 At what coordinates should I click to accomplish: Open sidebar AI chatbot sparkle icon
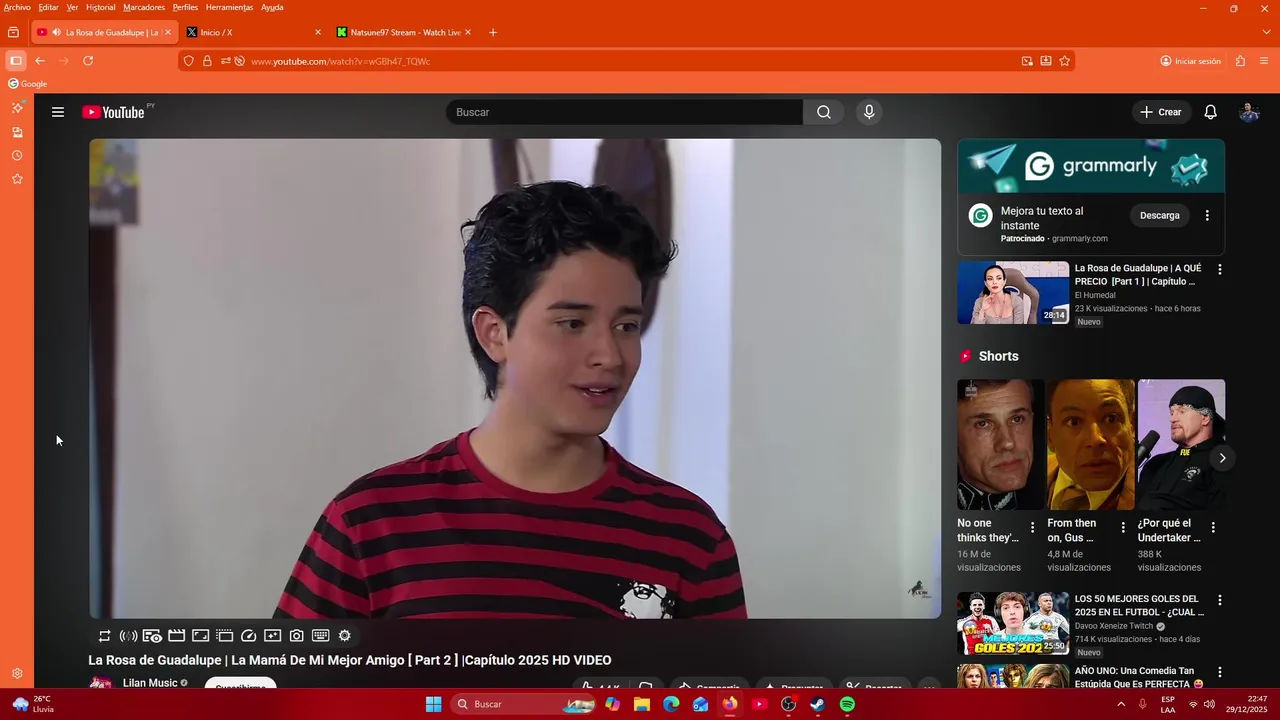(17, 107)
